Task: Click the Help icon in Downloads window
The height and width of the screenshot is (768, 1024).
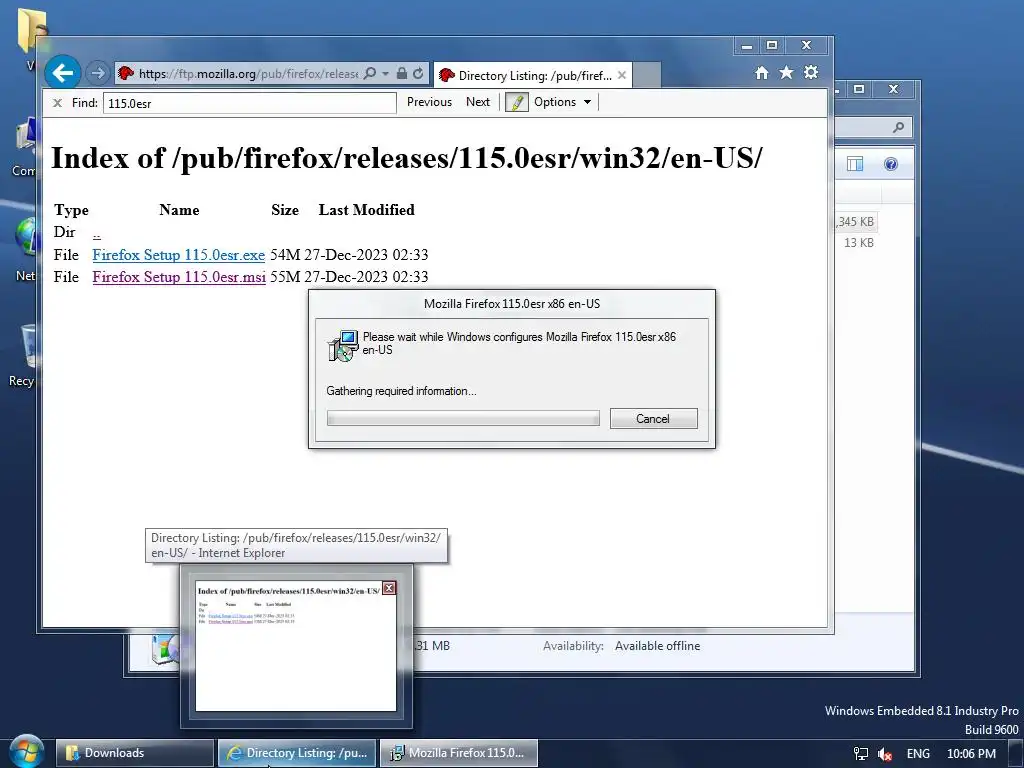Action: pos(891,164)
